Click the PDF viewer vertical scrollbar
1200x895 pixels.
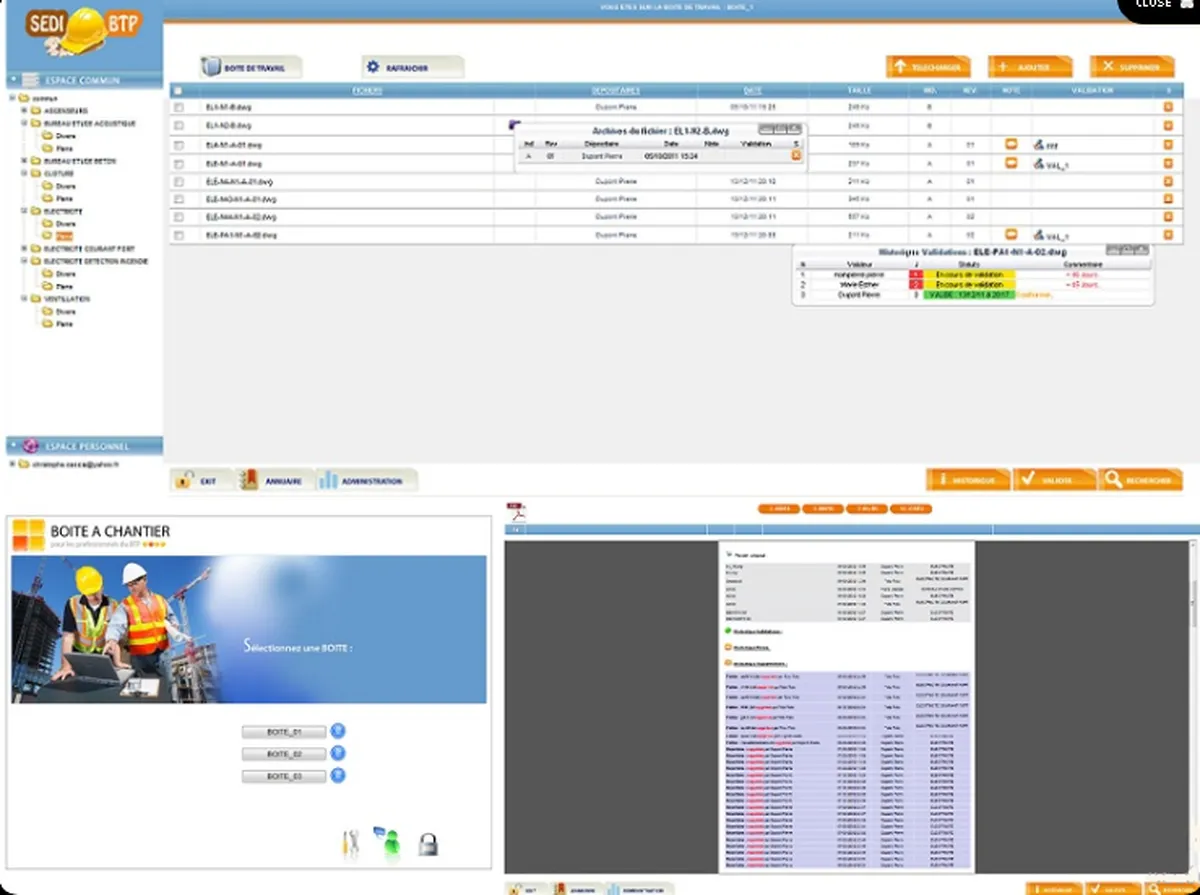click(x=1195, y=705)
